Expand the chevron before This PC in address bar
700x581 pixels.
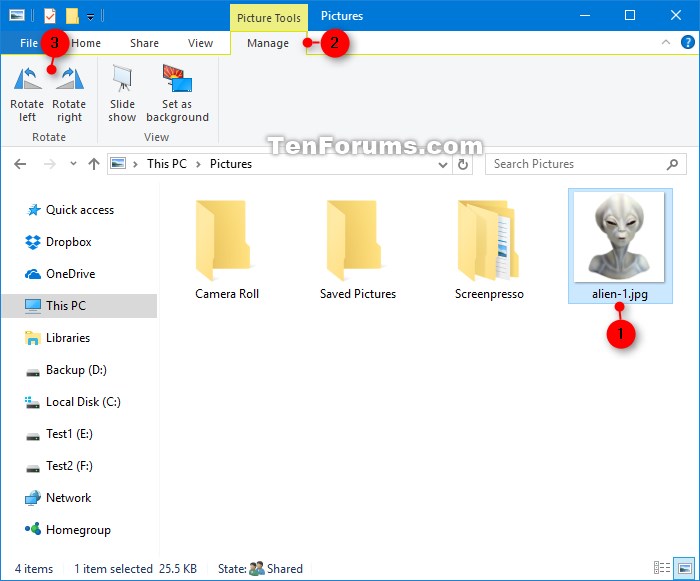pyautogui.click(x=135, y=164)
